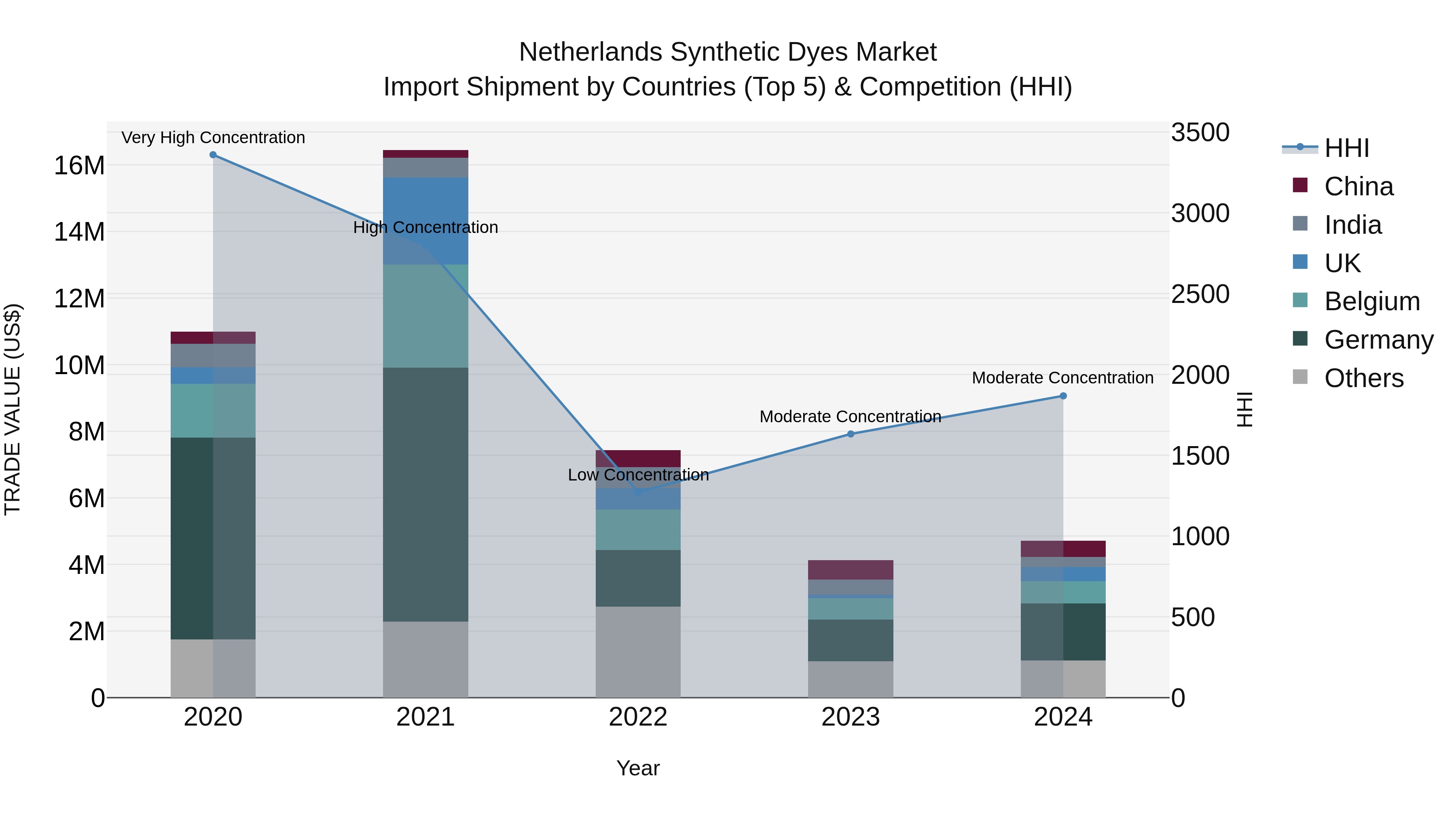Click the 'TRADE VALUE (US$)' axis title
Screen dimensions: 1456x819
point(13,409)
